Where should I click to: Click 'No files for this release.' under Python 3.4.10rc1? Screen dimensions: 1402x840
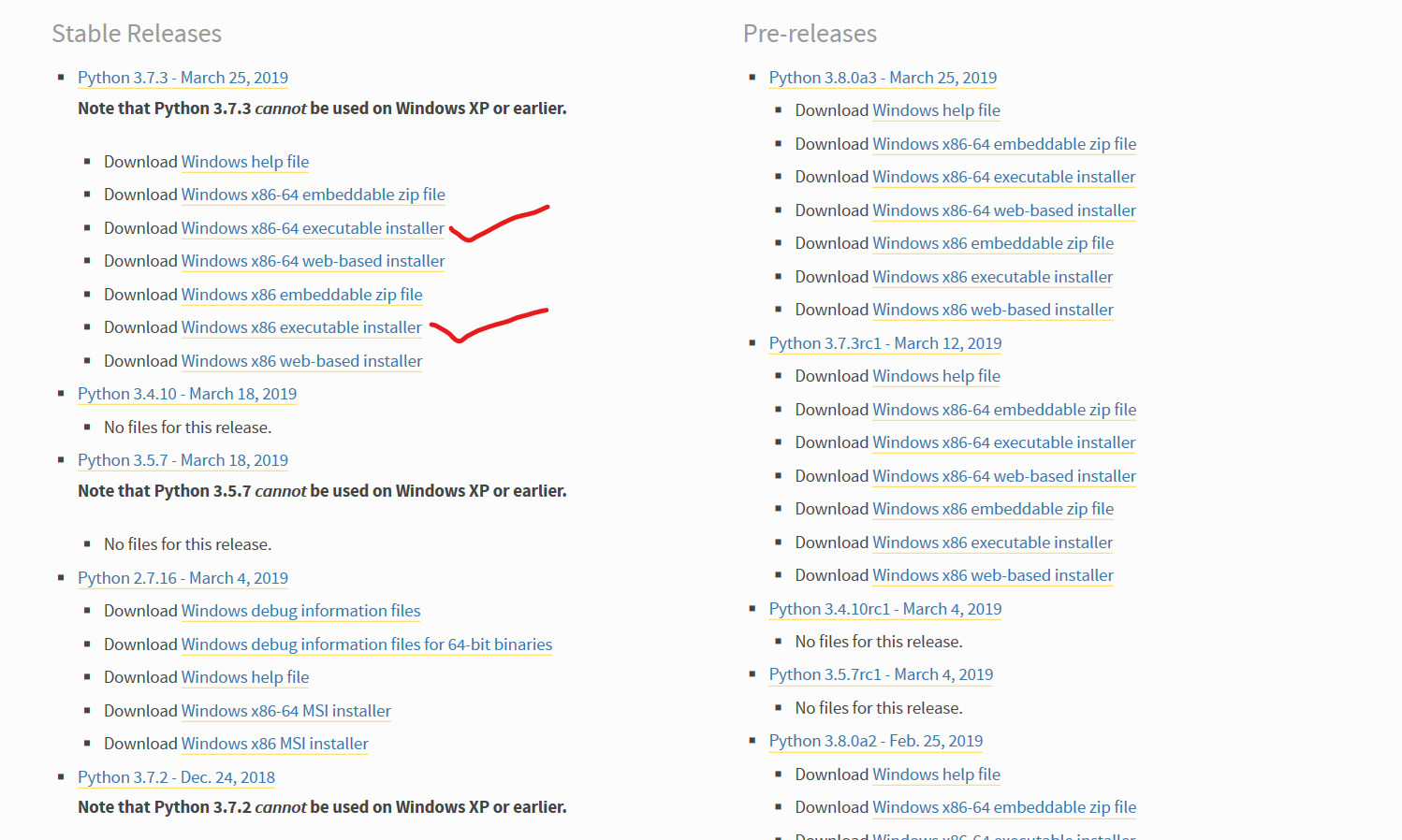click(879, 642)
